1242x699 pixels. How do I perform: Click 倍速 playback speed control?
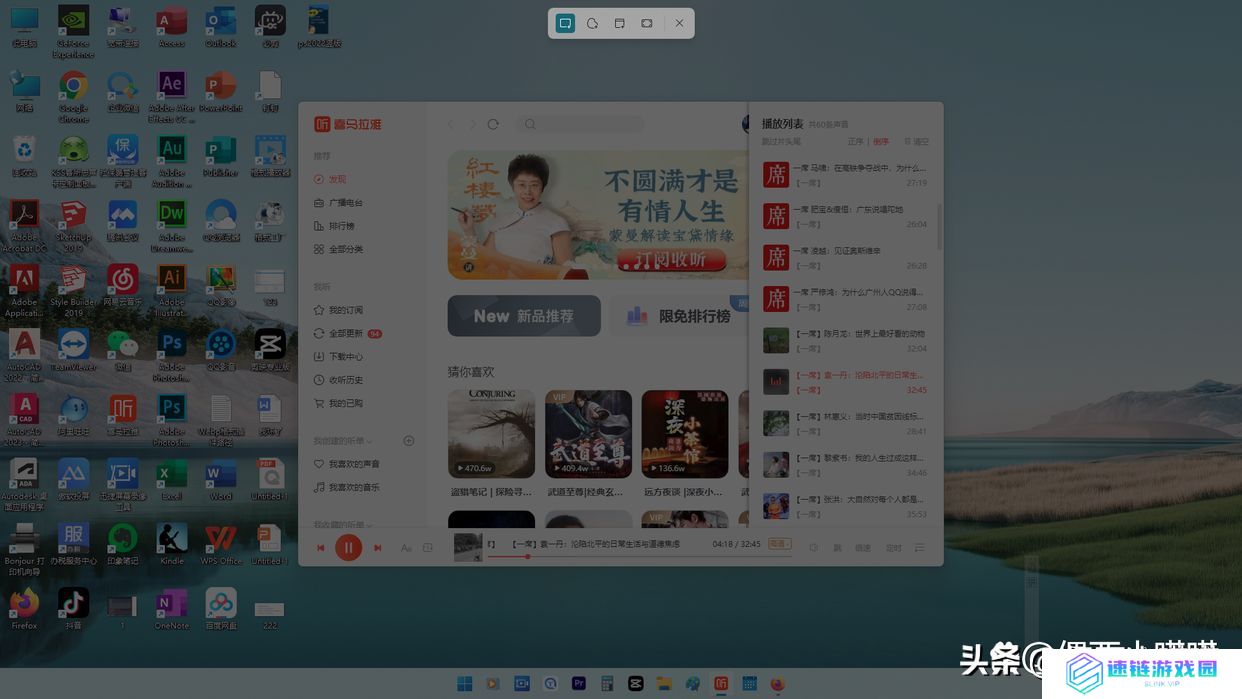tap(863, 548)
